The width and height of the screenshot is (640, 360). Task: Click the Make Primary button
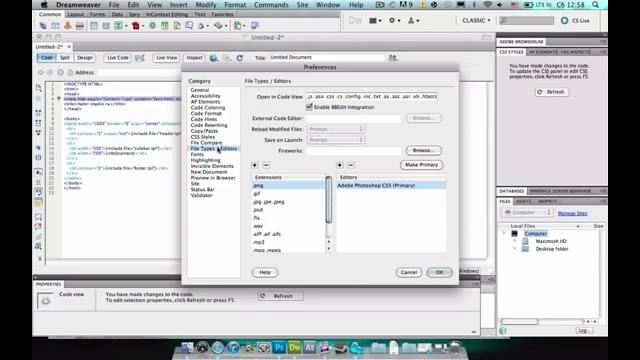click(x=421, y=165)
